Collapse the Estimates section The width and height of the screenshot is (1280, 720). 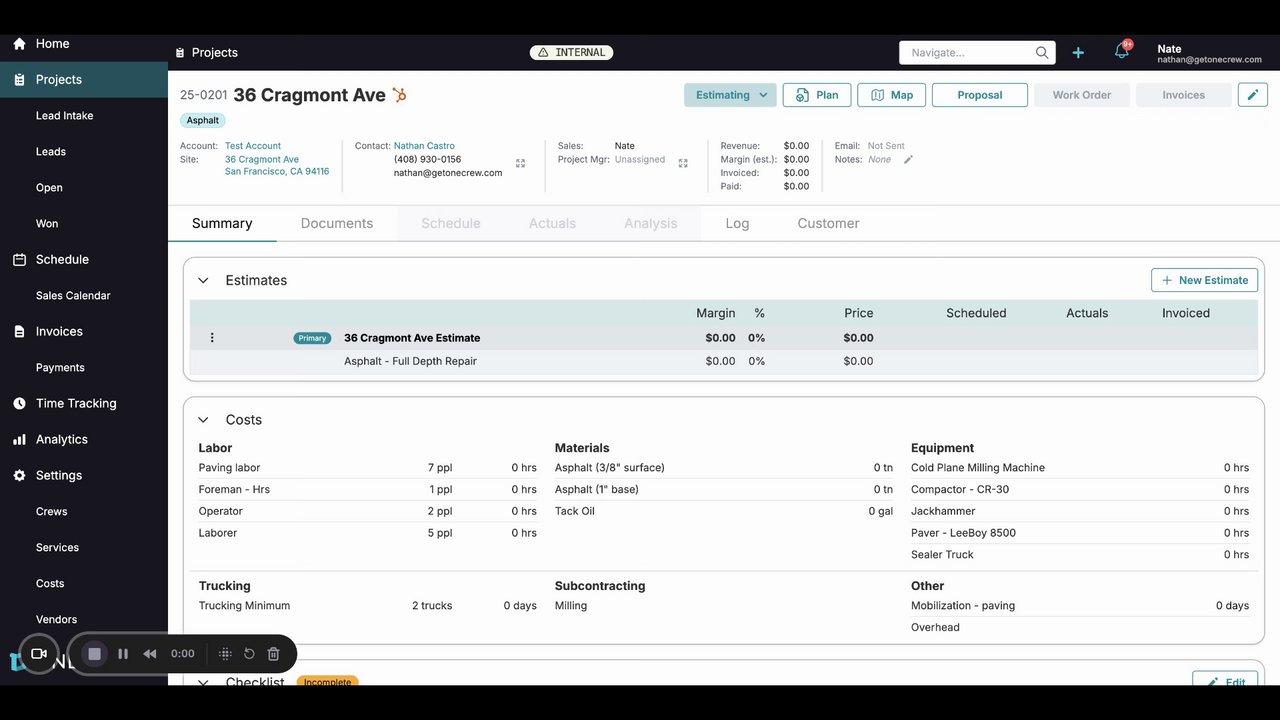(203, 281)
